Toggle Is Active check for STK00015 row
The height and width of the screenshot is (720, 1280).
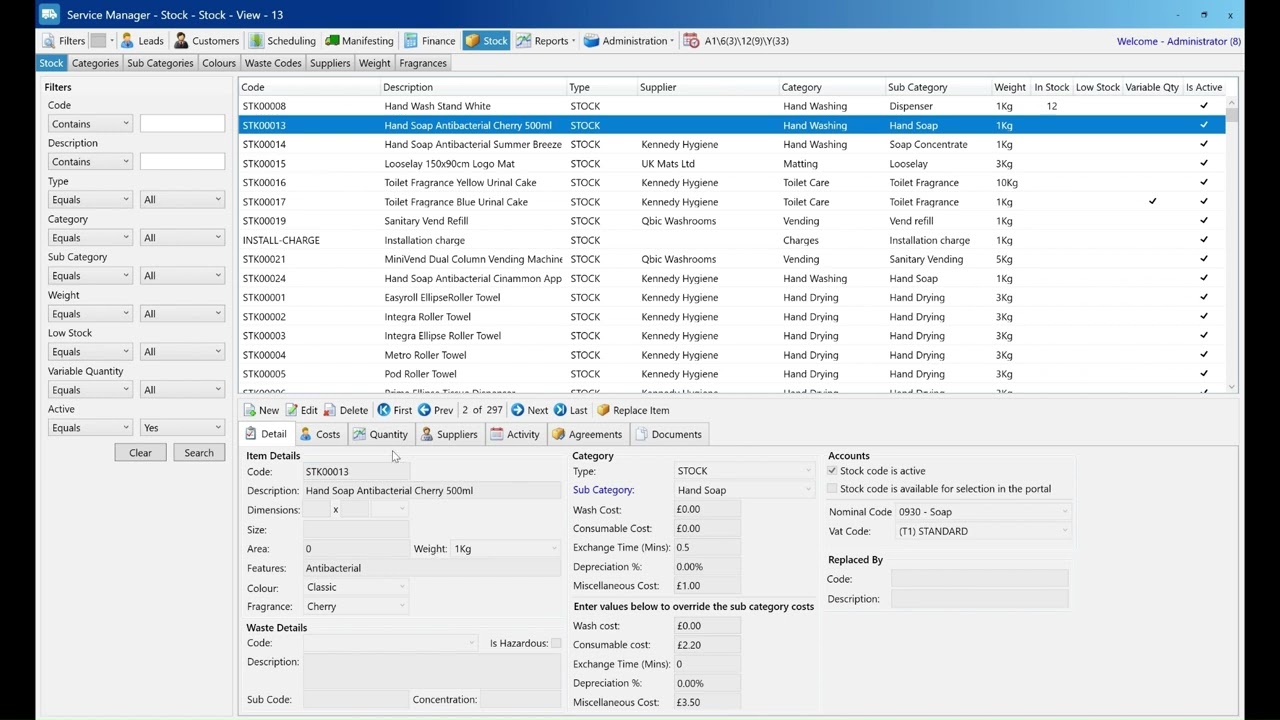[1204, 164]
